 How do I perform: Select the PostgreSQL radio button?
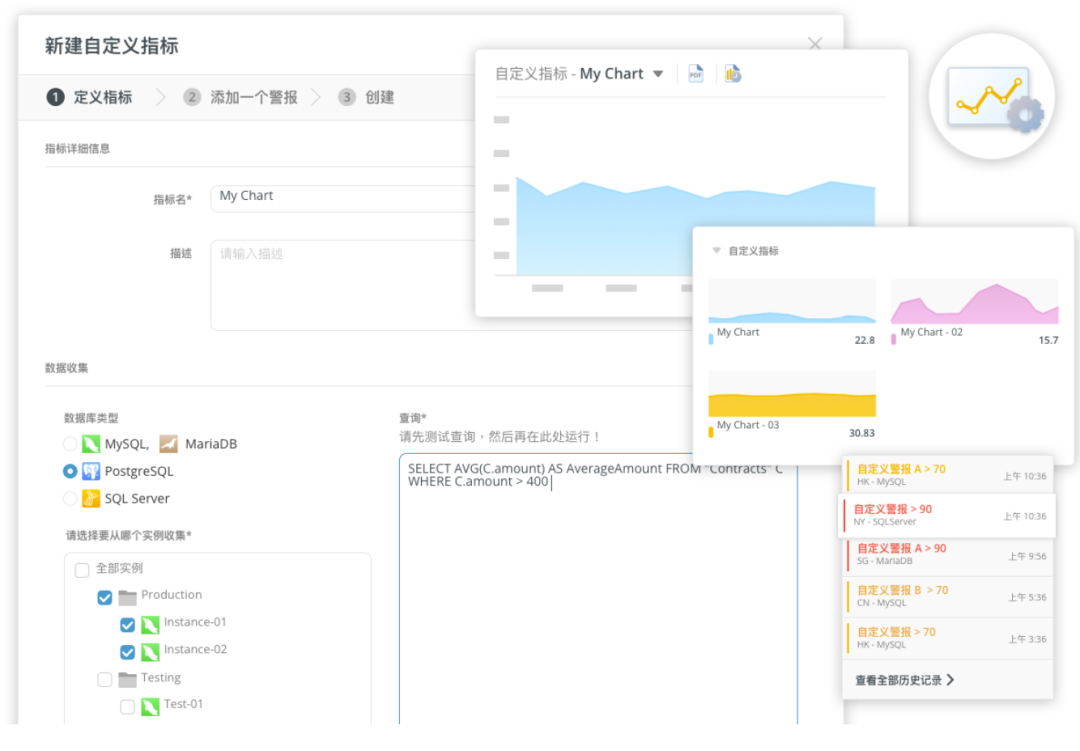[x=70, y=471]
